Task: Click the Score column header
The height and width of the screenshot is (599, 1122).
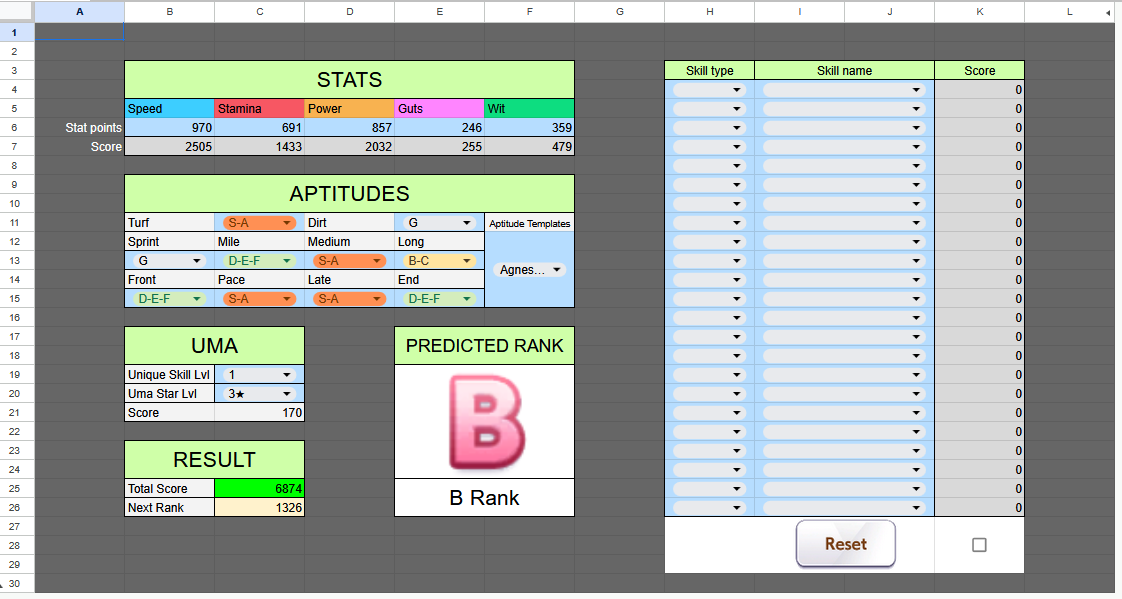Action: (x=980, y=70)
